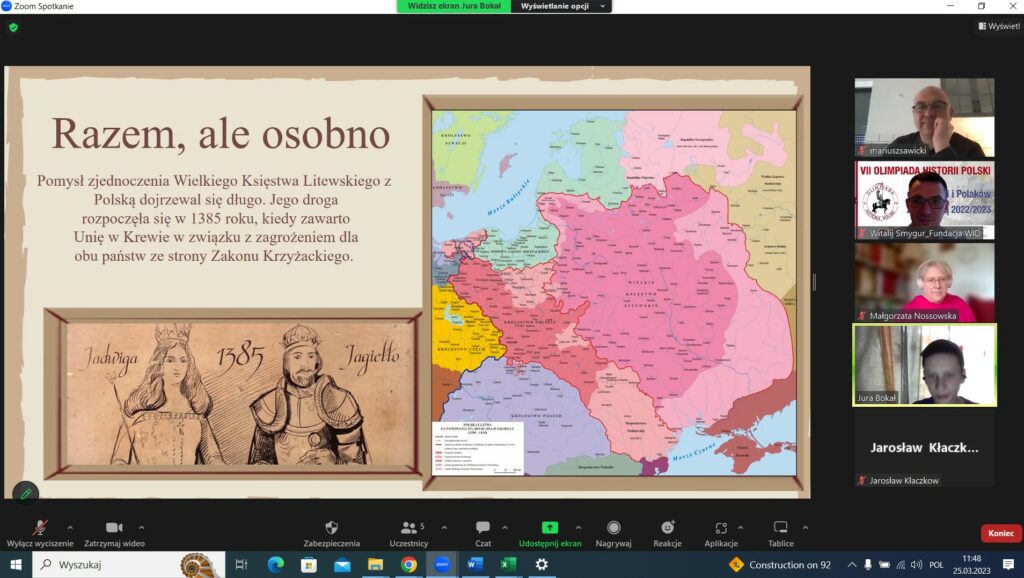Image resolution: width=1024 pixels, height=578 pixels.
Task: Expand arrow next to Udostępnij ekran
Action: [x=578, y=527]
